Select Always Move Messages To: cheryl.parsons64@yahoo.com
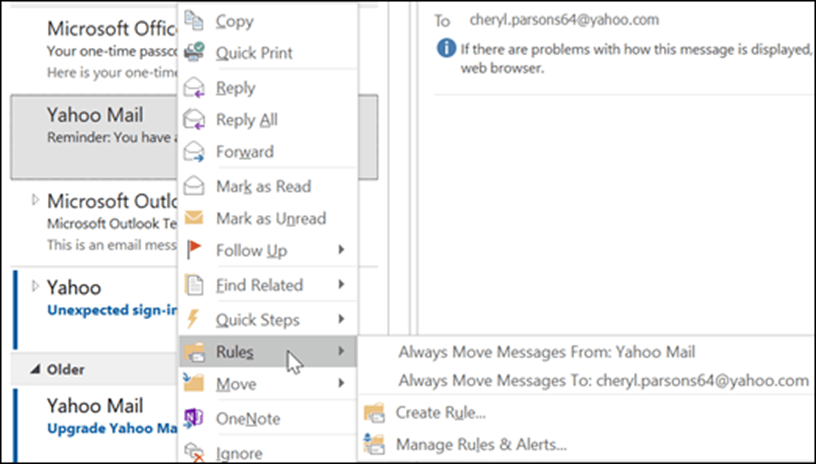816x464 pixels. click(603, 380)
